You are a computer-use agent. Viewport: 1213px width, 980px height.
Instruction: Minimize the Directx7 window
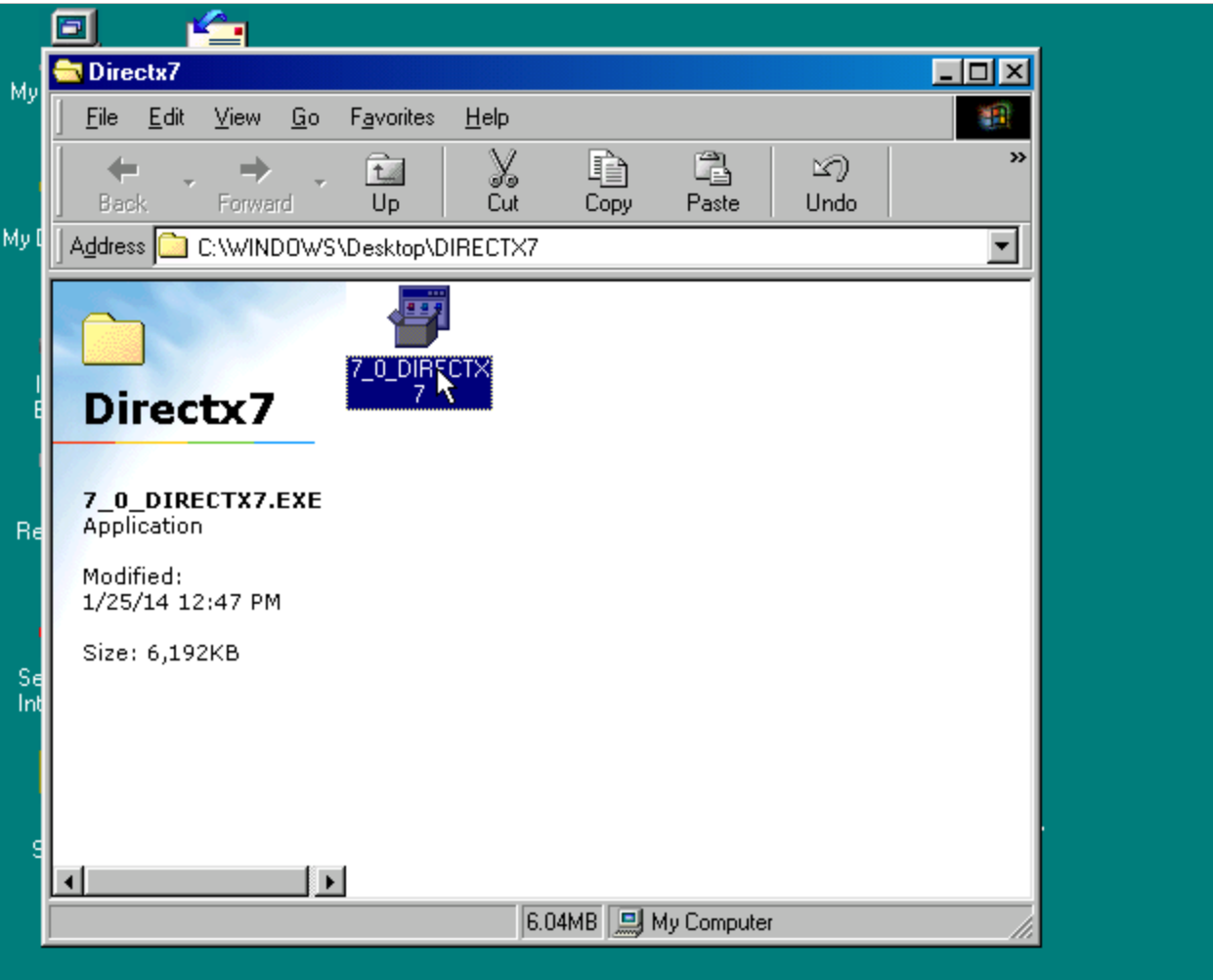(x=945, y=71)
